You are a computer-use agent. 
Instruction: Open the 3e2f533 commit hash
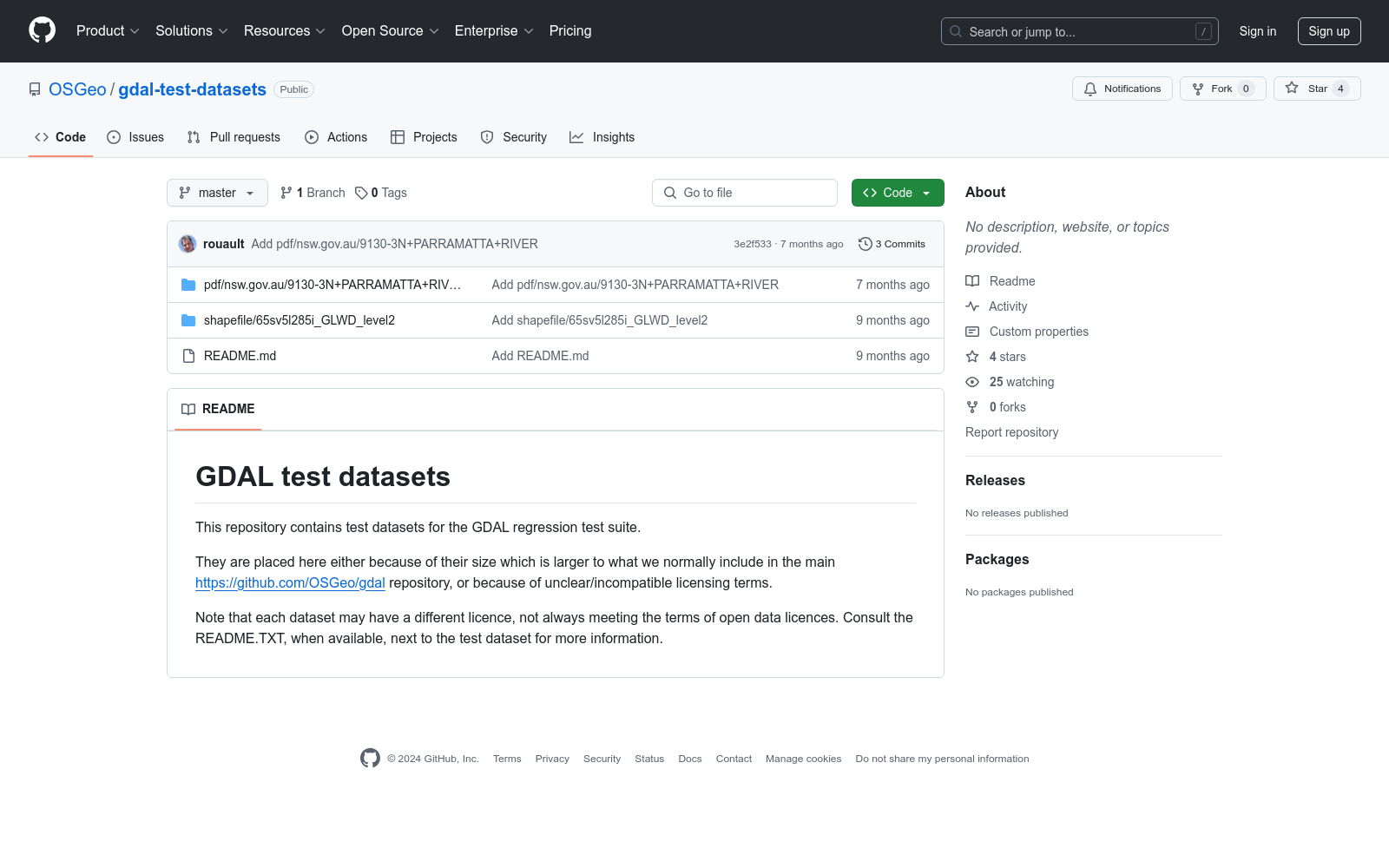(x=753, y=244)
